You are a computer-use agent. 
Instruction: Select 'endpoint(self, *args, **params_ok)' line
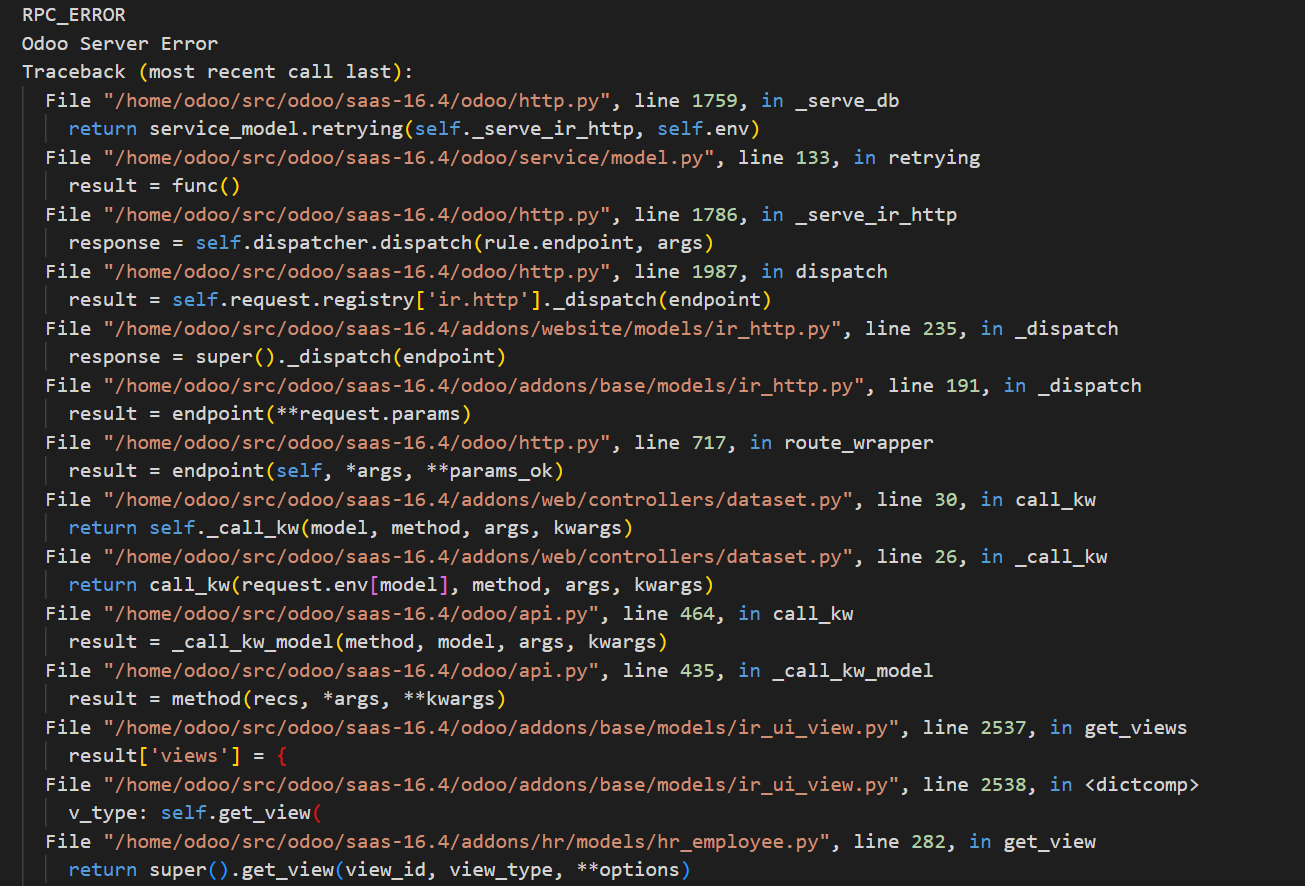click(316, 471)
